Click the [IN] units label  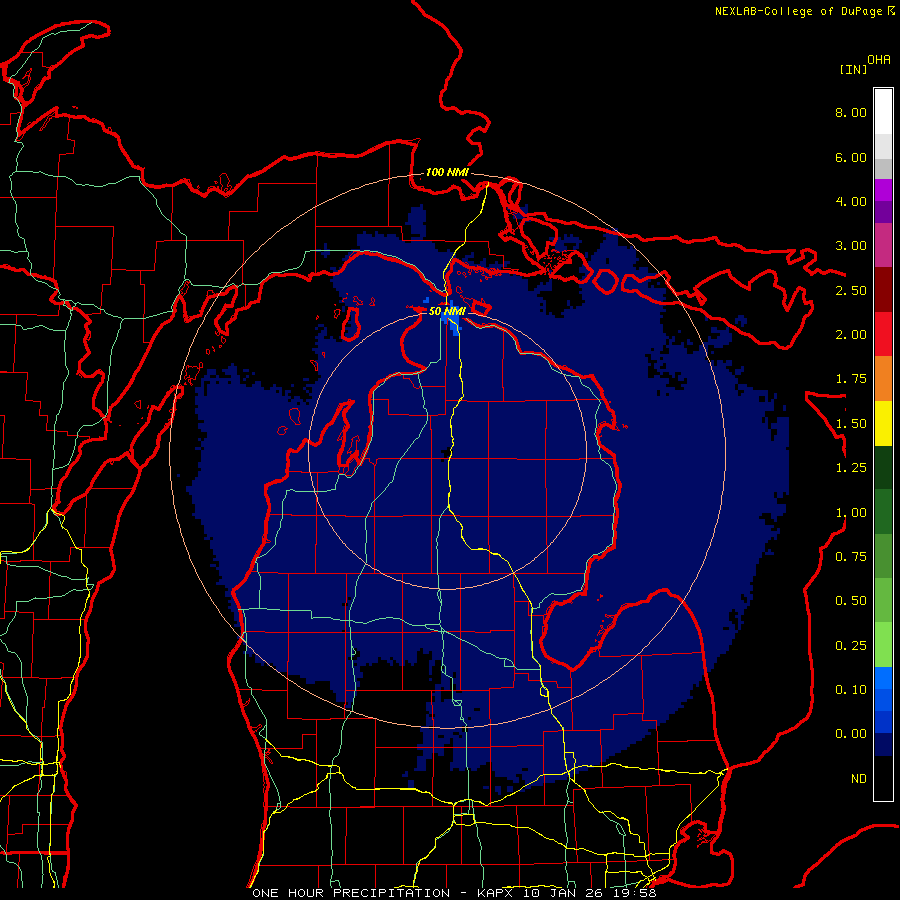coord(853,69)
